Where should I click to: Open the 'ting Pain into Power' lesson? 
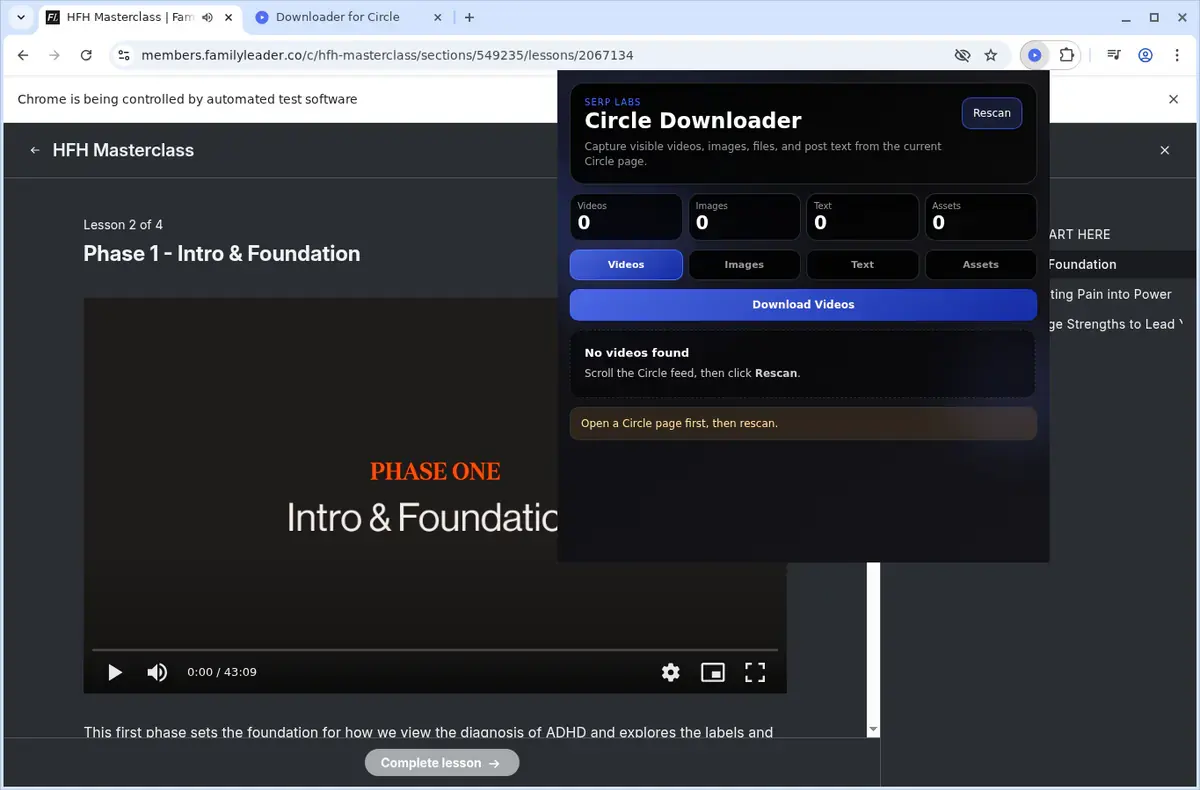(1110, 294)
